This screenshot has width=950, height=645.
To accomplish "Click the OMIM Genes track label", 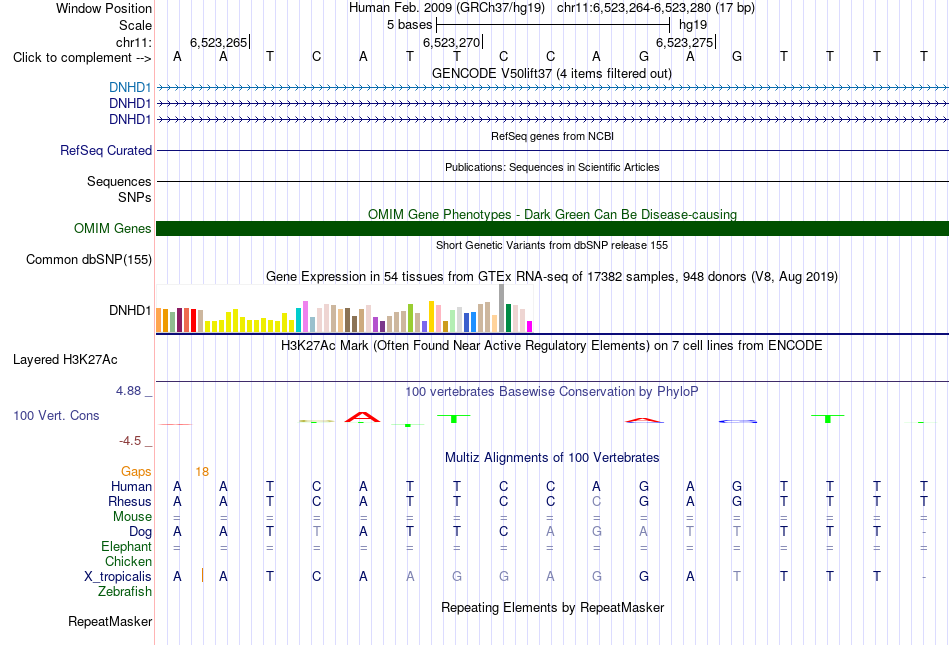I will [113, 228].
